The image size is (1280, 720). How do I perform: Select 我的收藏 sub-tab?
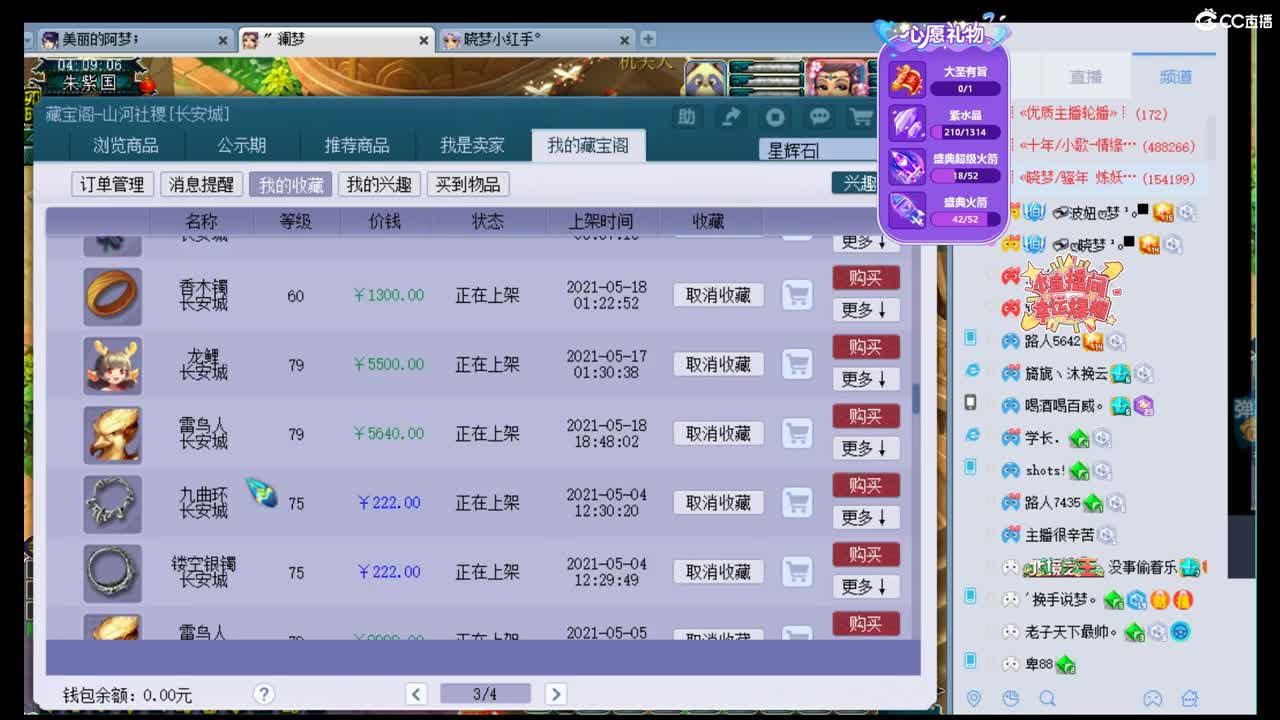(291, 184)
